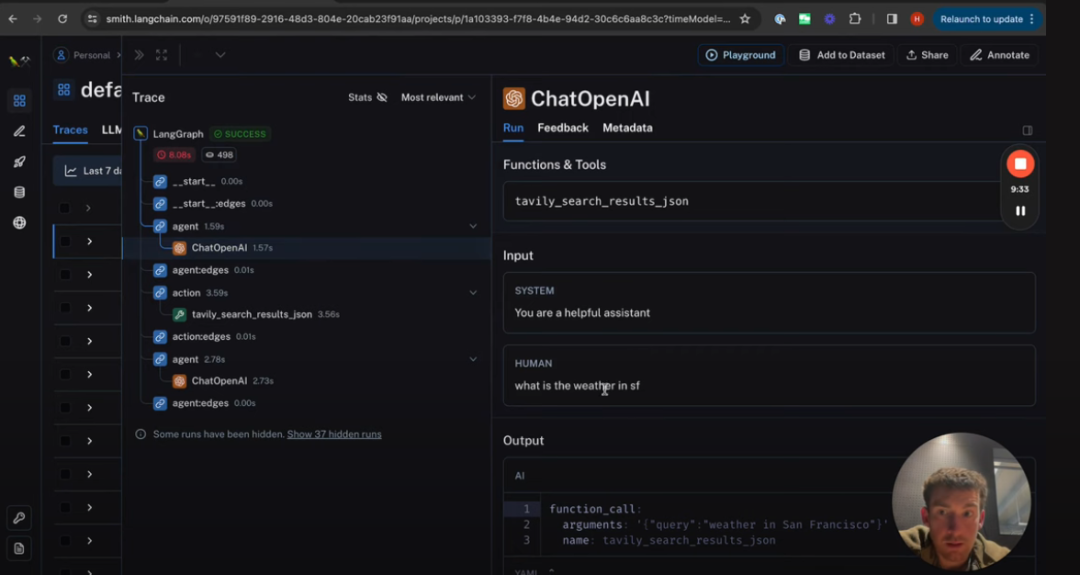Click the Add to Dataset button
Viewport: 1080px width, 575px height.
841,55
